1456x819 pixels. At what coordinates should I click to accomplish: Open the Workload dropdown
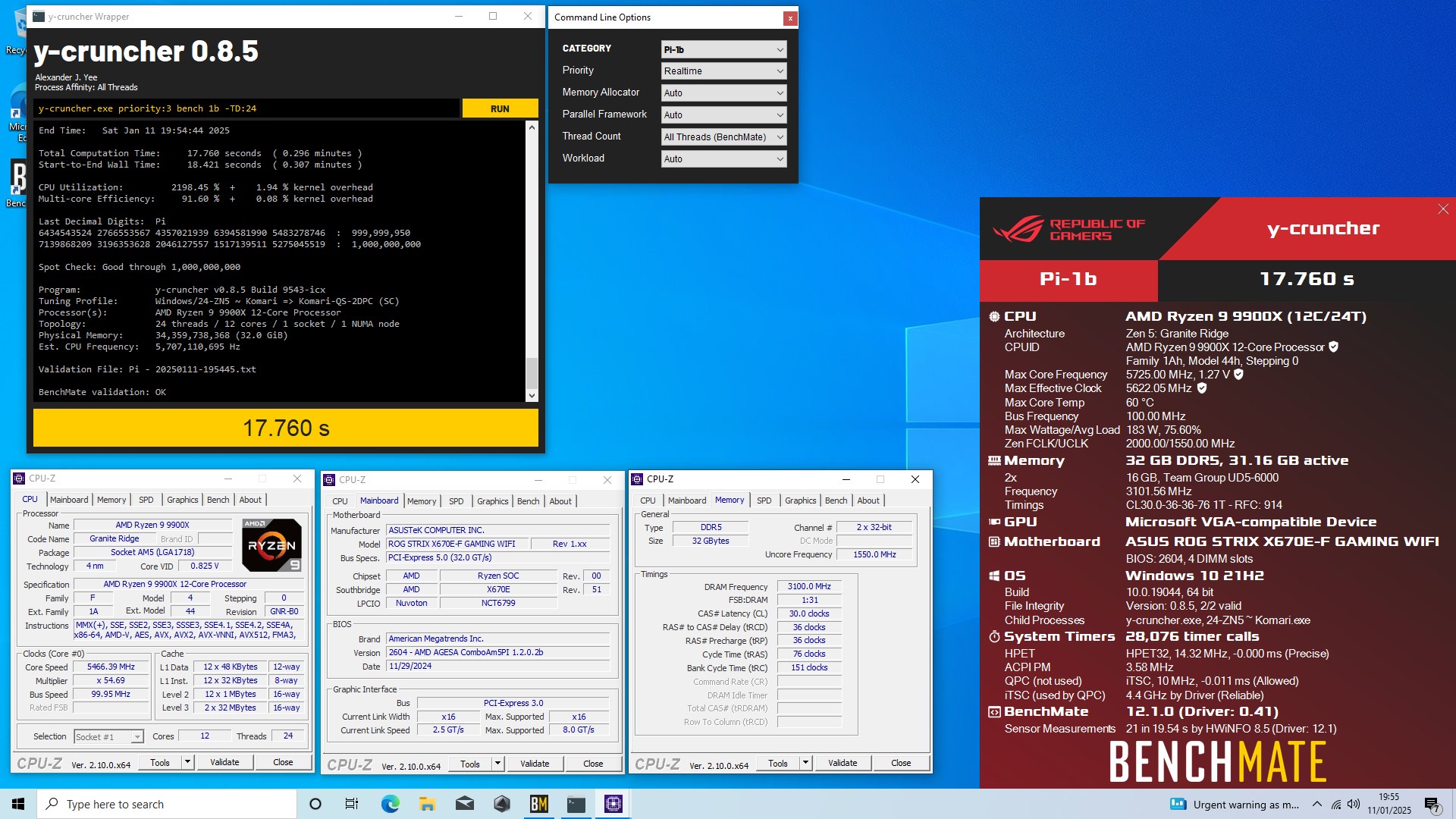click(x=723, y=158)
